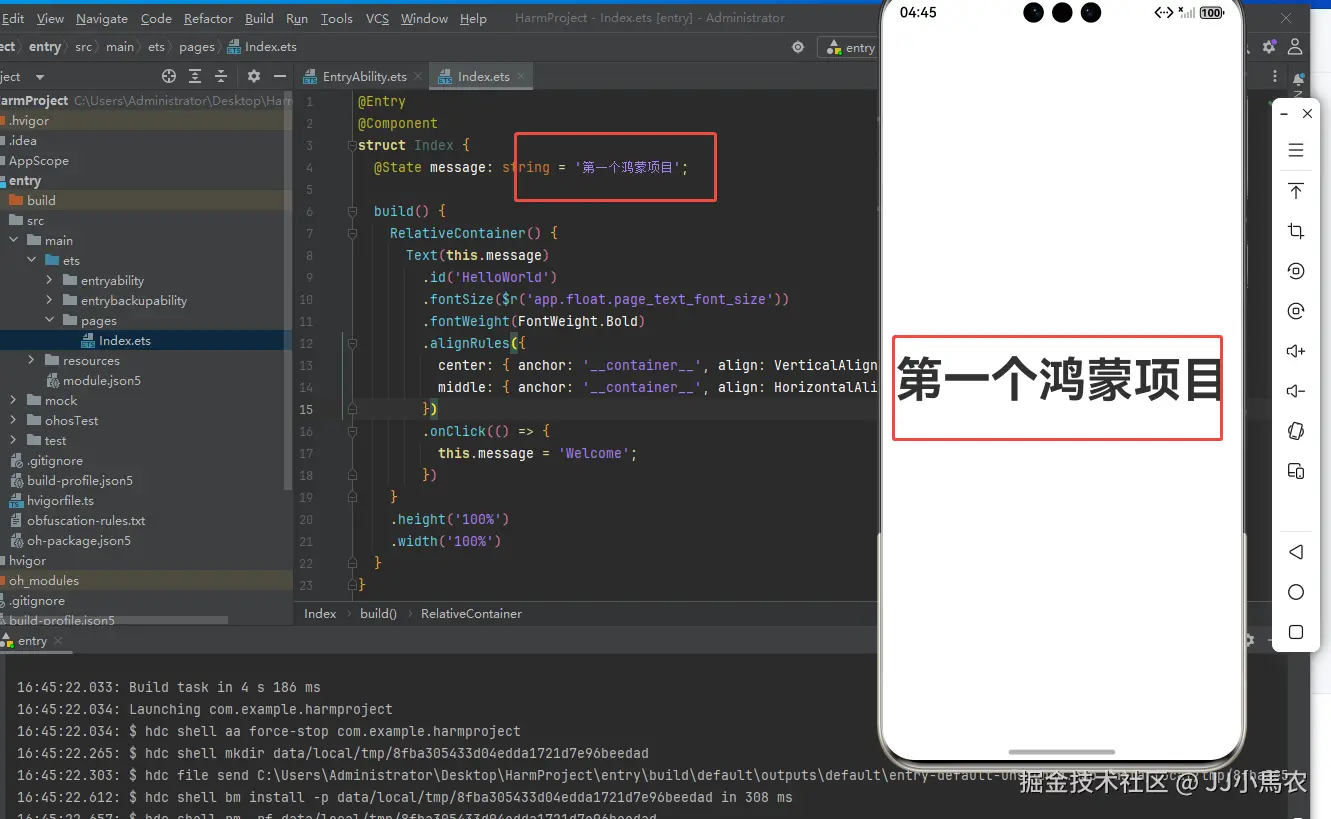This screenshot has width=1331, height=819.
Task: Click the ets breadcrumb in navigation bar
Action: [155, 47]
